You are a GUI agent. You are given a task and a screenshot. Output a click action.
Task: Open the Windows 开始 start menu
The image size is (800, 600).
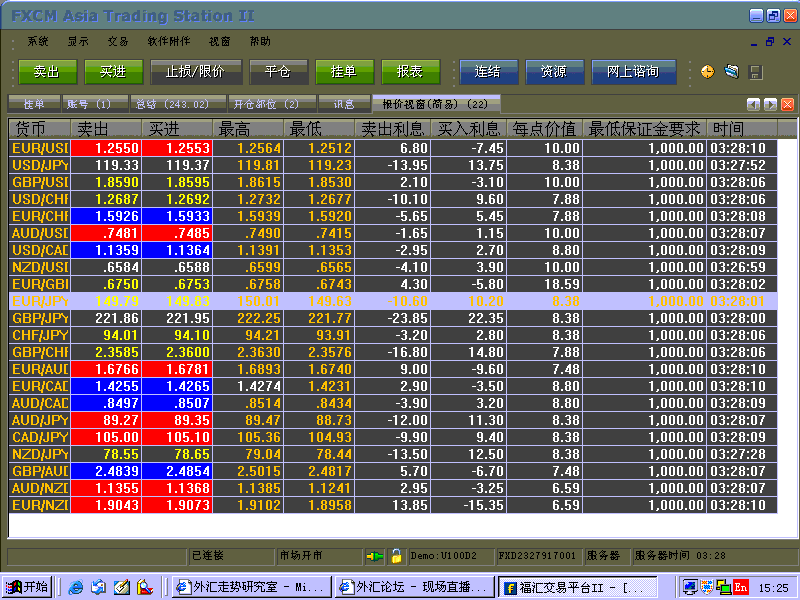[27, 587]
